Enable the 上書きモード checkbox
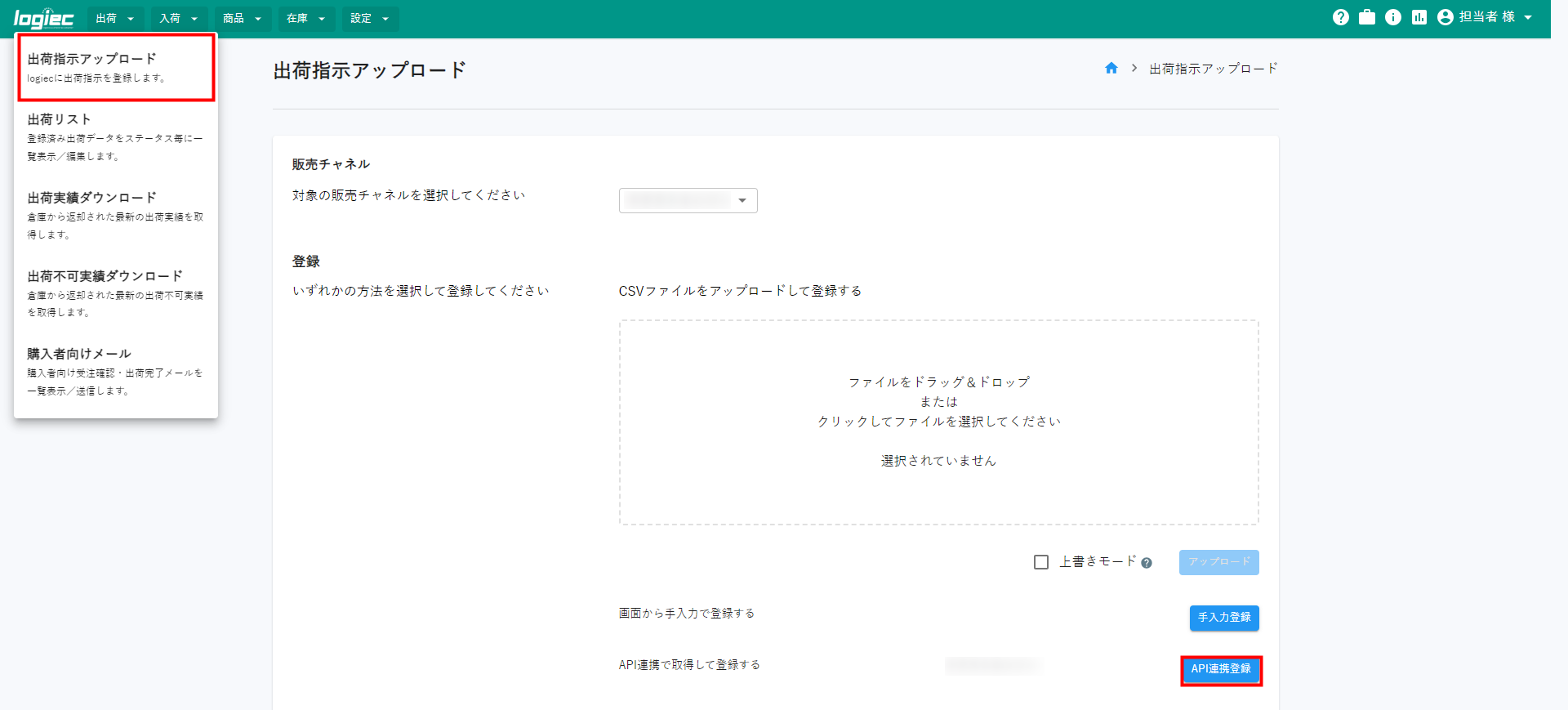The image size is (1568, 710). (x=1041, y=562)
